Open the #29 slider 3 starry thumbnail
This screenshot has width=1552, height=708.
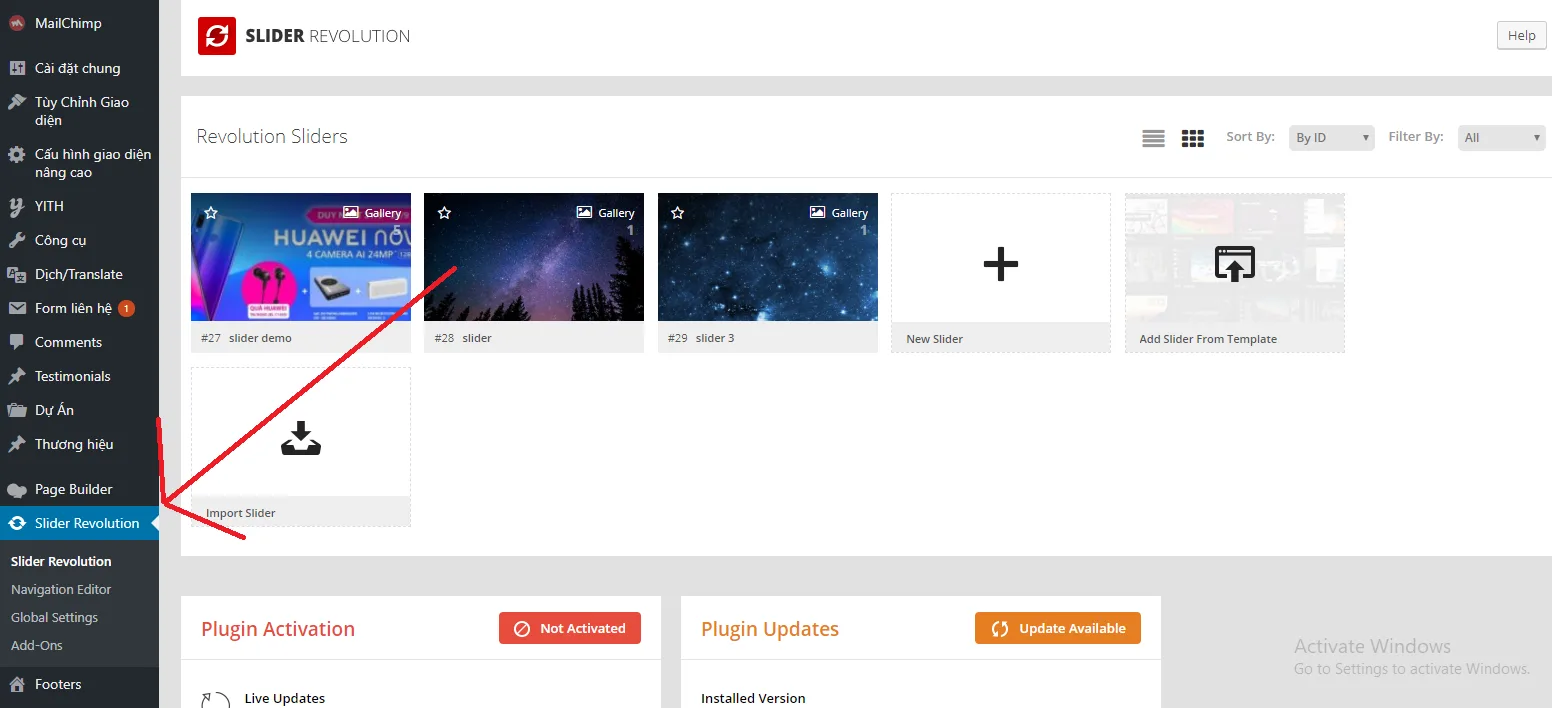click(x=768, y=257)
